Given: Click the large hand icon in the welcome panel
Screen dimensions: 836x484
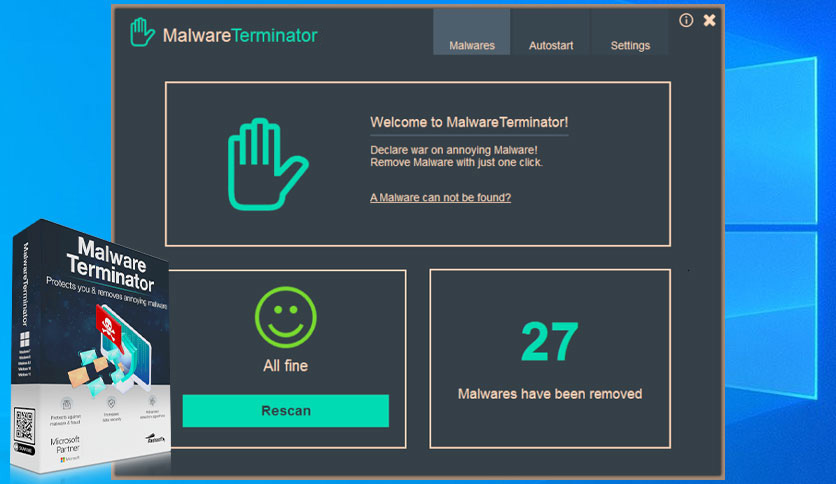Looking at the screenshot, I should [x=268, y=164].
